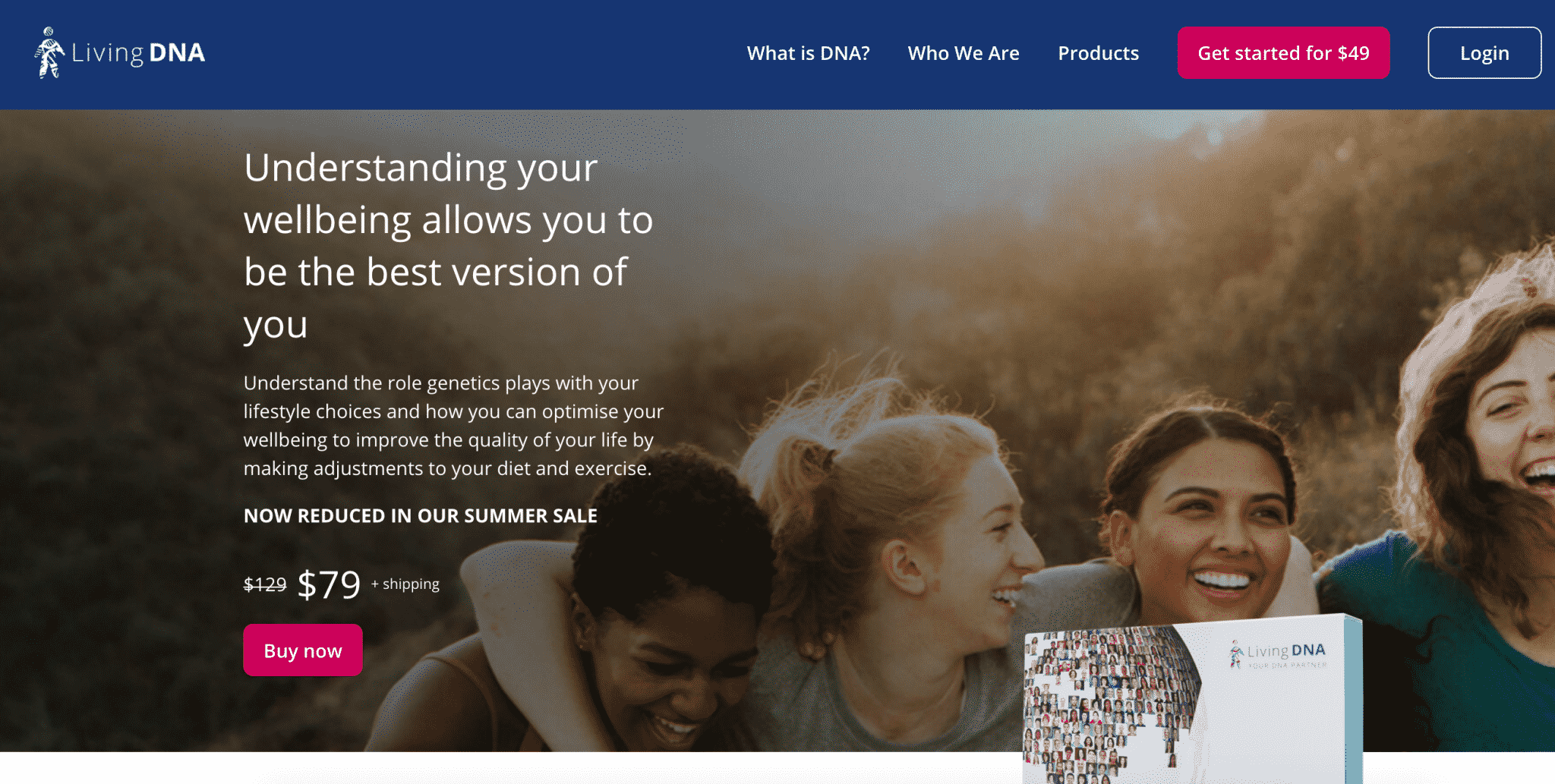
Task: Open the Login page
Action: coord(1484,53)
